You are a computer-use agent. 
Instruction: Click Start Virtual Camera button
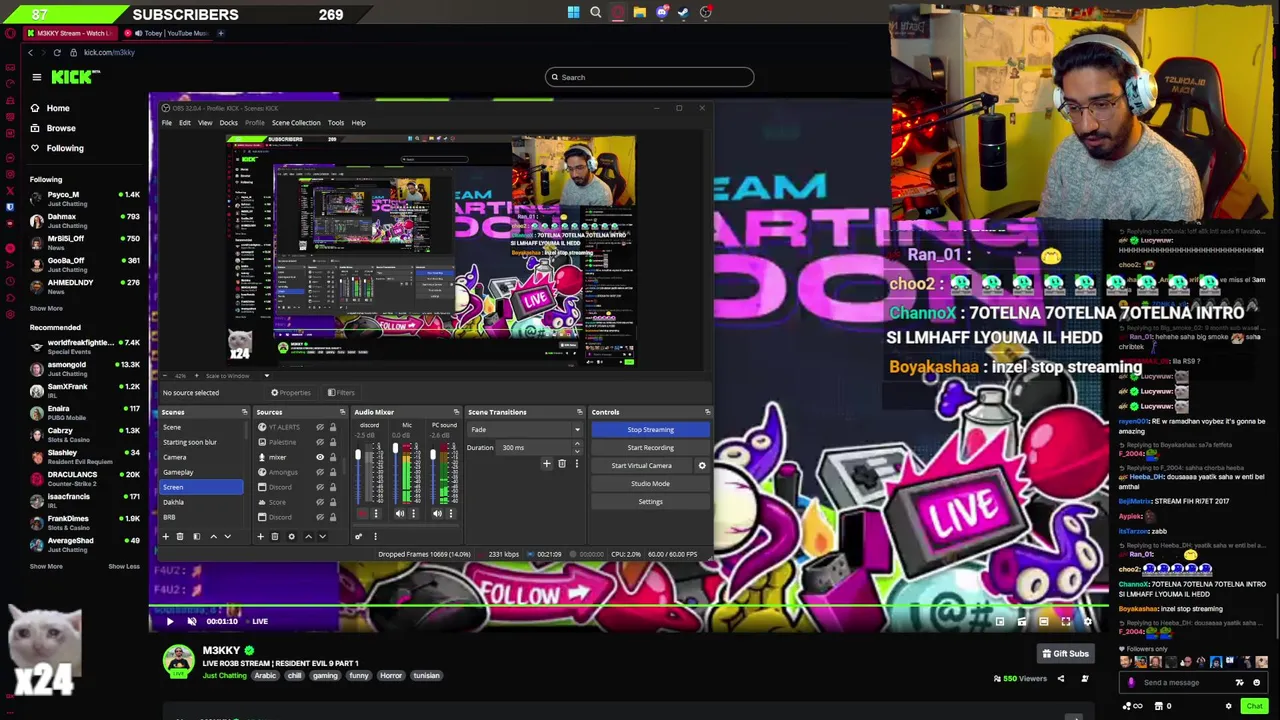pyautogui.click(x=642, y=465)
